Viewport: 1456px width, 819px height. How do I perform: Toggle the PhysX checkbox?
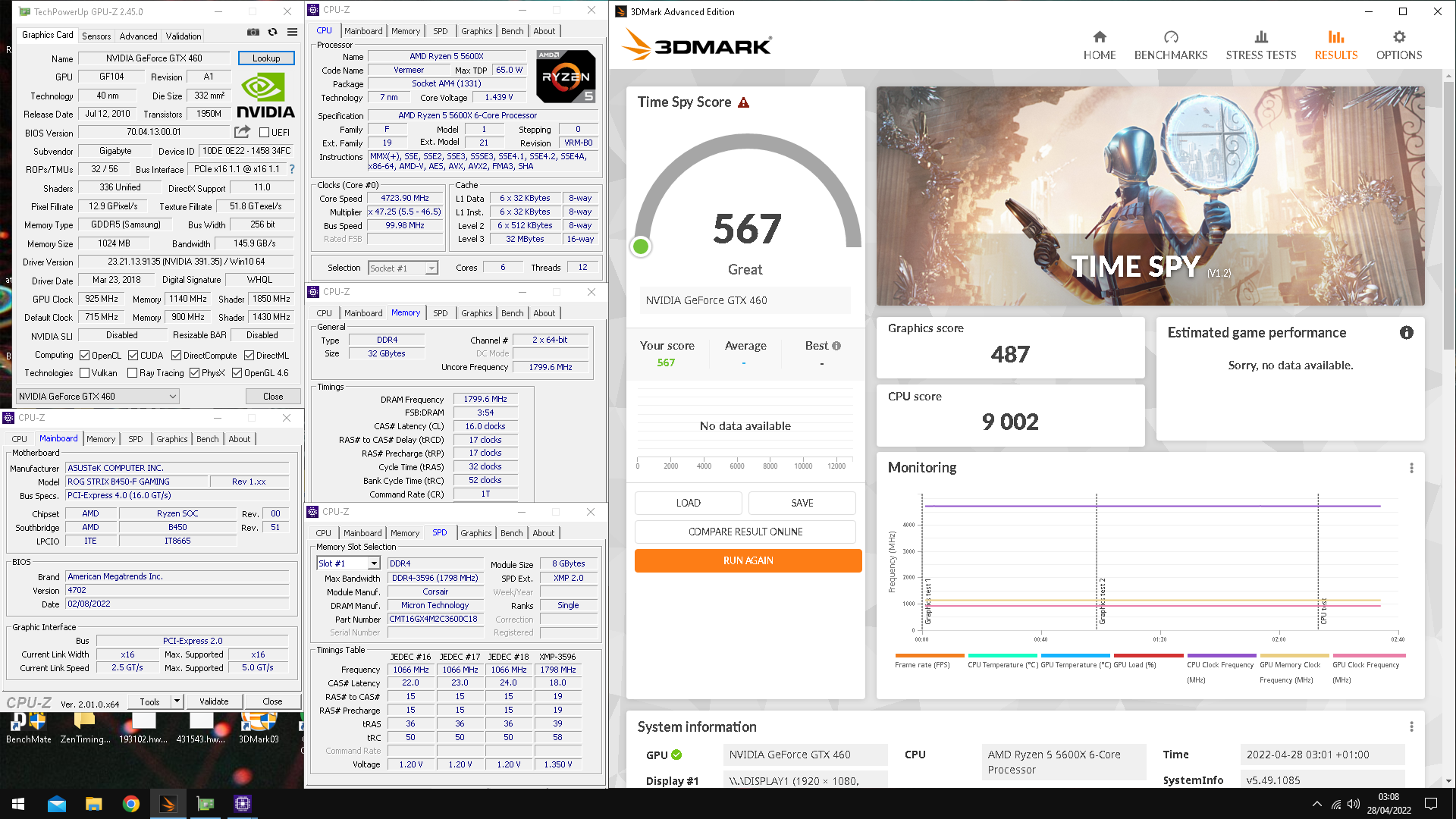click(194, 372)
